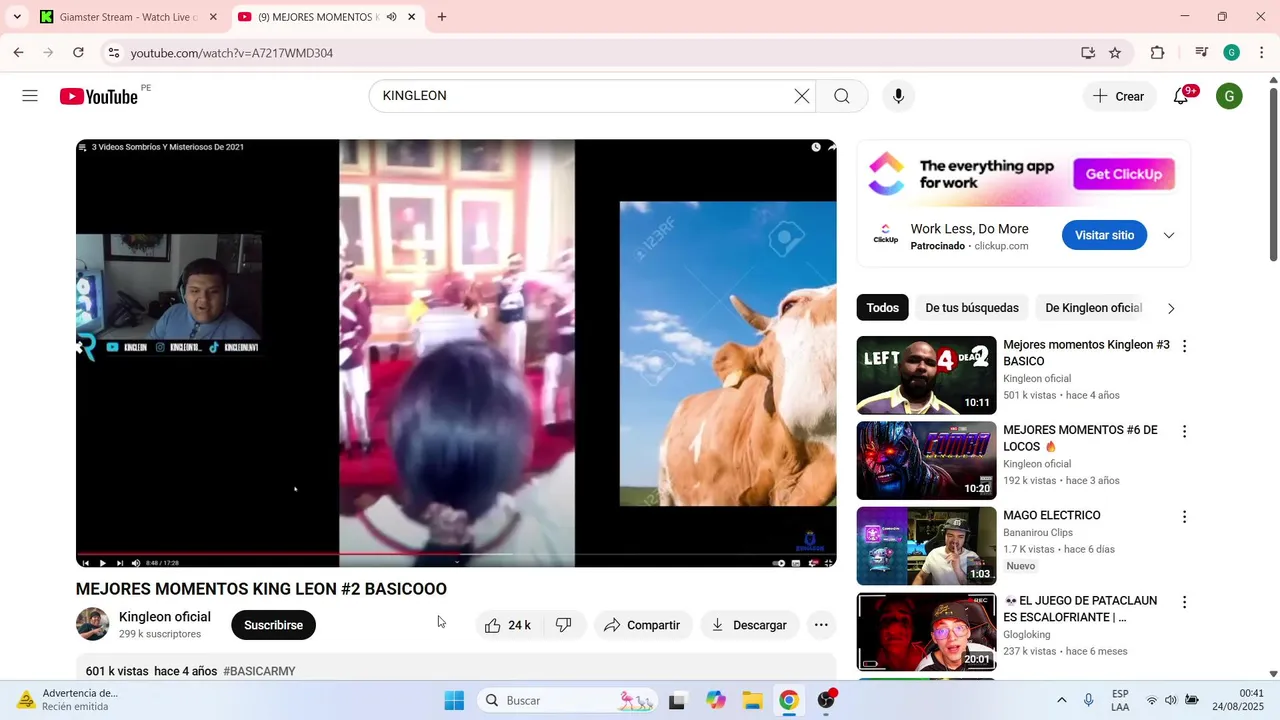The height and width of the screenshot is (720, 1280).
Task: Open options for Mejores momentos Kingleon #3
Action: (1184, 346)
